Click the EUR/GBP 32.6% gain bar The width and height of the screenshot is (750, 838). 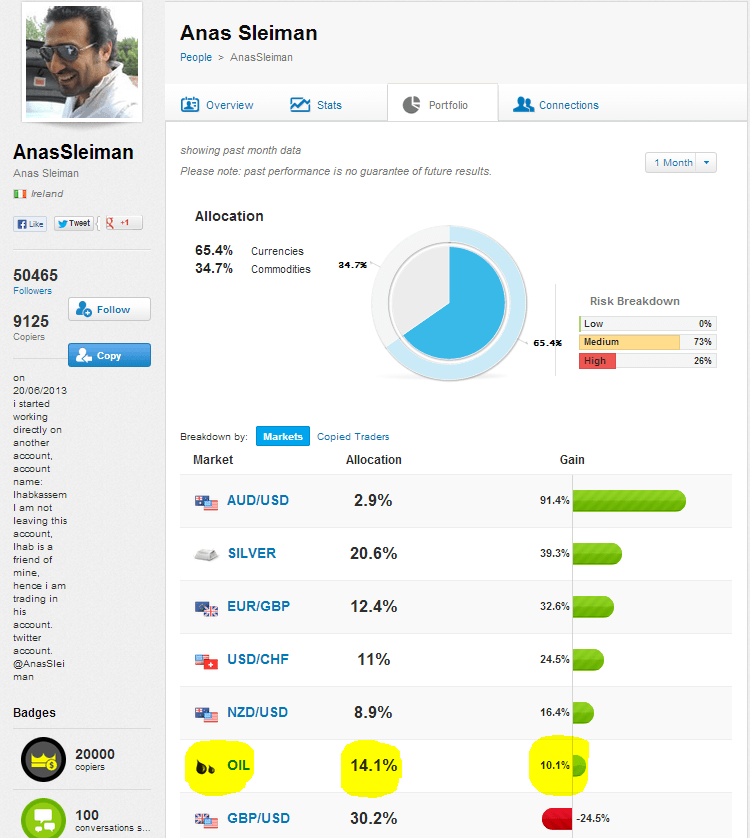point(593,607)
